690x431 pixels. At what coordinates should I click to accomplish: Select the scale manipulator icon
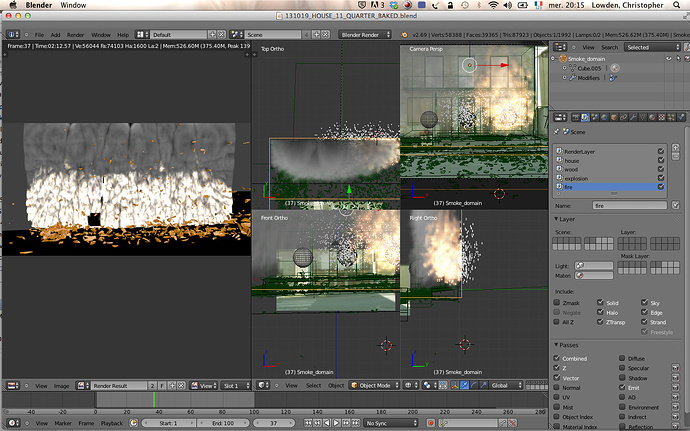click(483, 386)
